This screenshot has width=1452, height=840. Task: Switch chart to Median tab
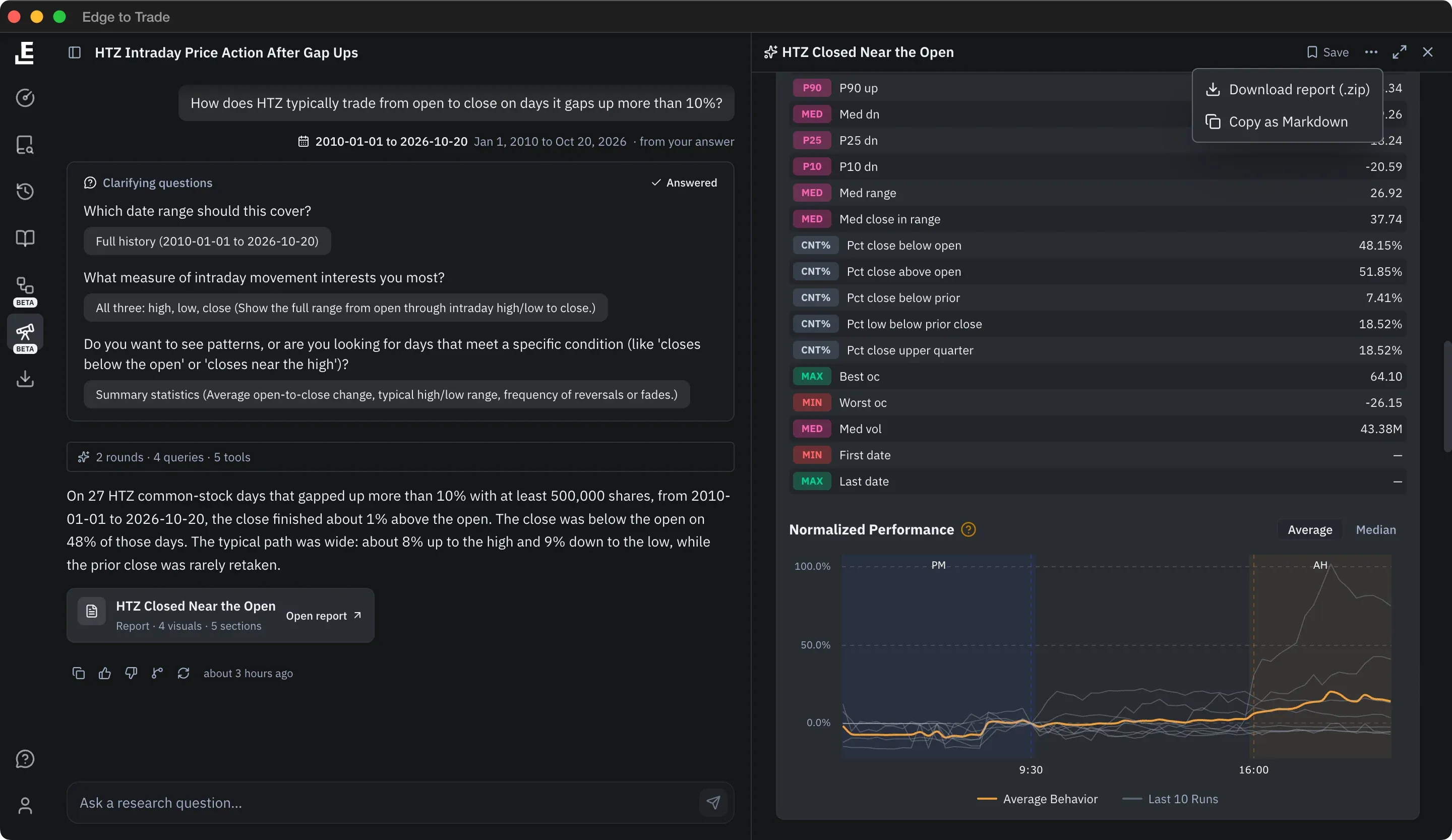[1376, 529]
